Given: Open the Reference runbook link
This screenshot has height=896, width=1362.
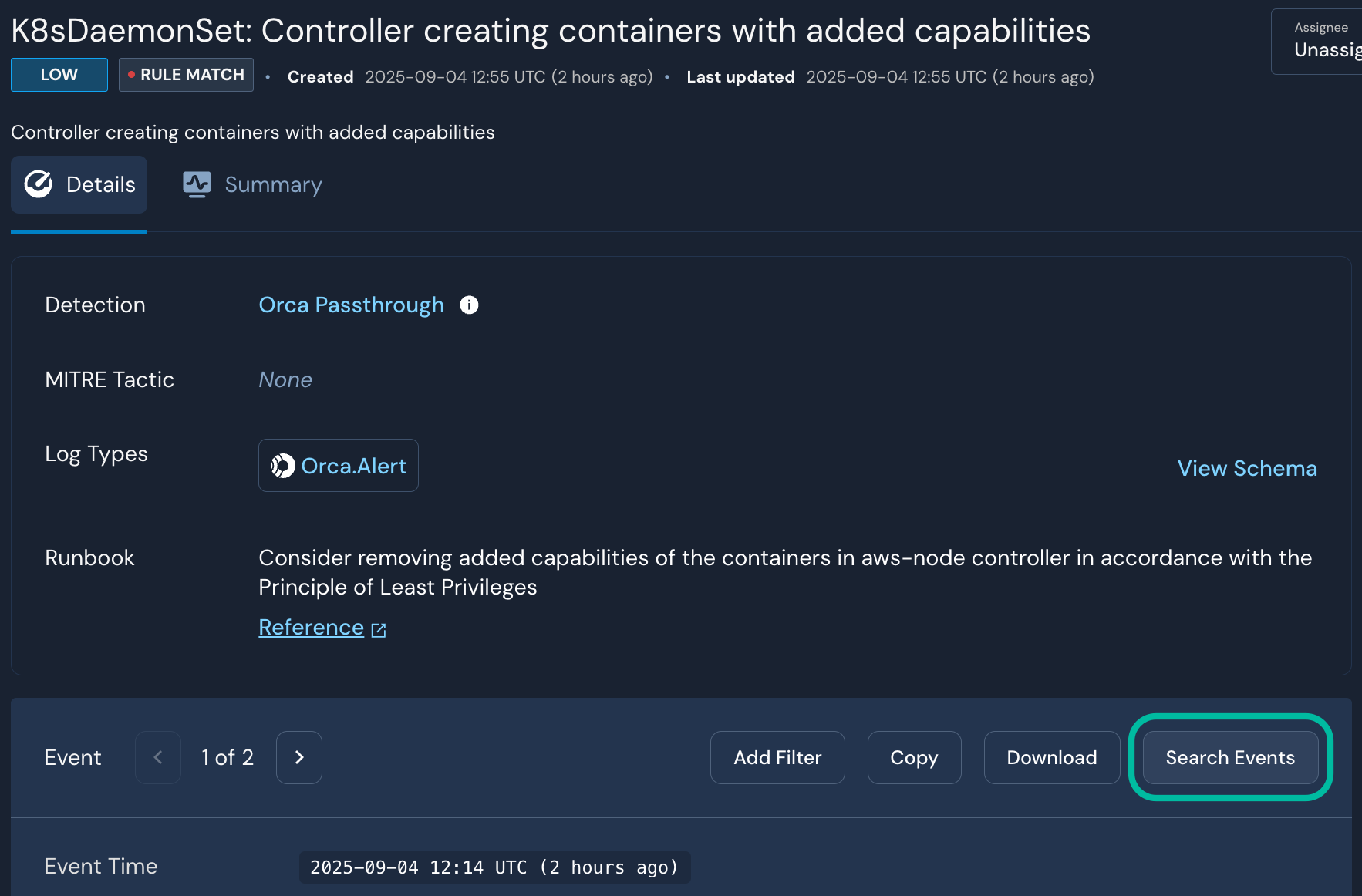Looking at the screenshot, I should 311,628.
